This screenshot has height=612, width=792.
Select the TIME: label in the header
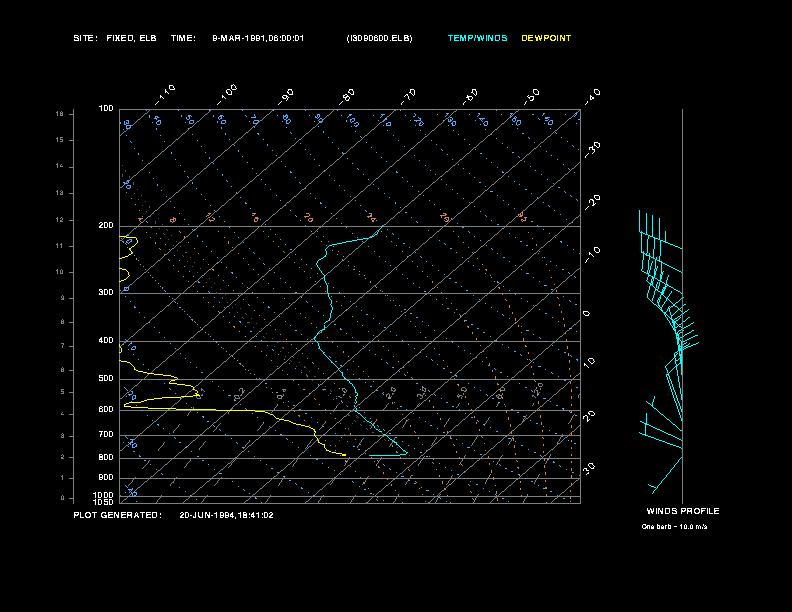coord(183,38)
